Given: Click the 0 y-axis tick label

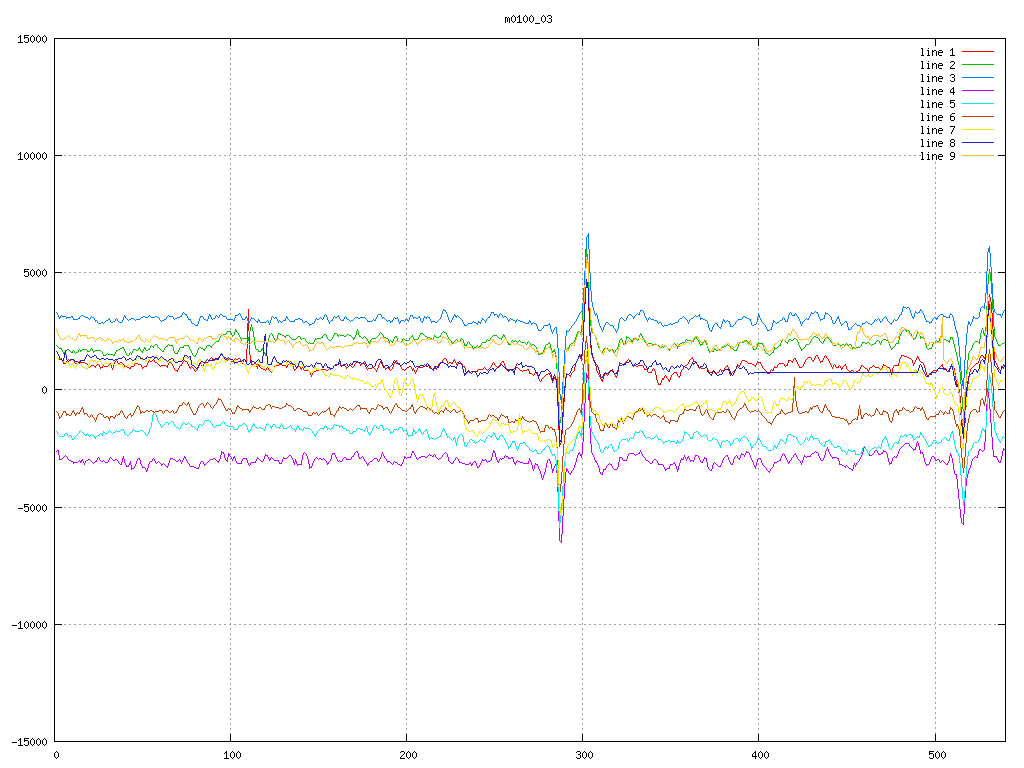Looking at the screenshot, I should pyautogui.click(x=44, y=390).
